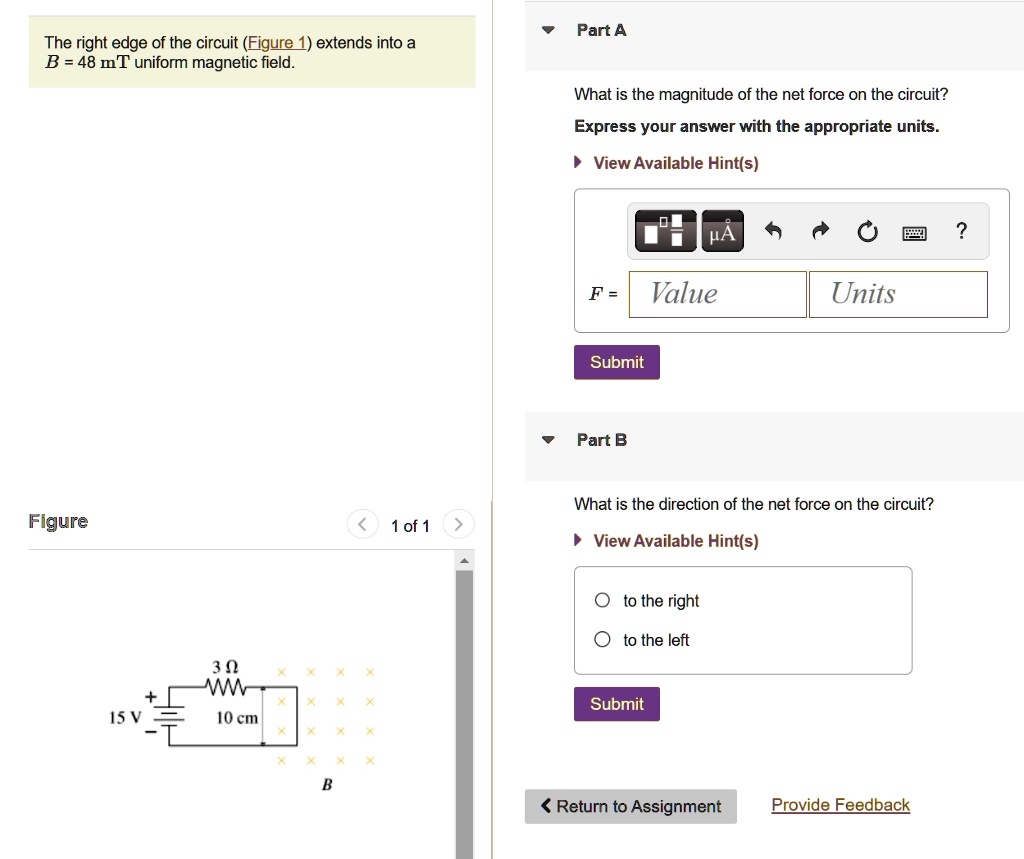Click the reset answer icon
Screen dimensions: 1024x859
click(x=867, y=230)
